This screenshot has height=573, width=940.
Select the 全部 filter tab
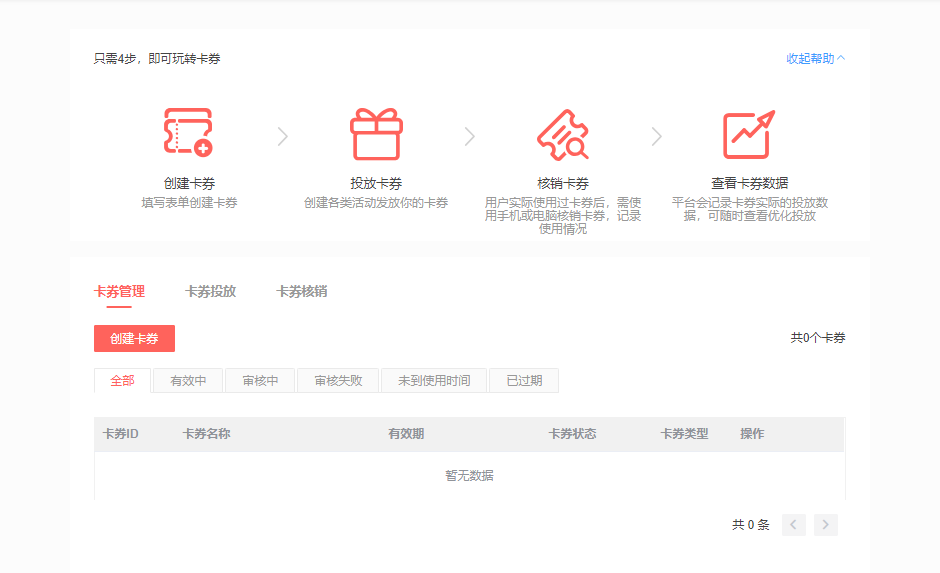click(122, 381)
